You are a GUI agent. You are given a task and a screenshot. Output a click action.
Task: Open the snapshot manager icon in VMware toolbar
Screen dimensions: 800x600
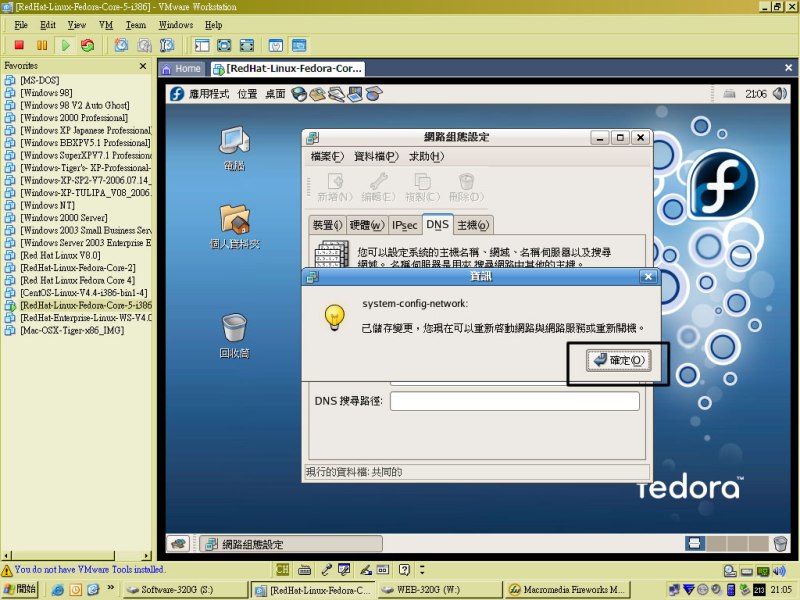[167, 45]
